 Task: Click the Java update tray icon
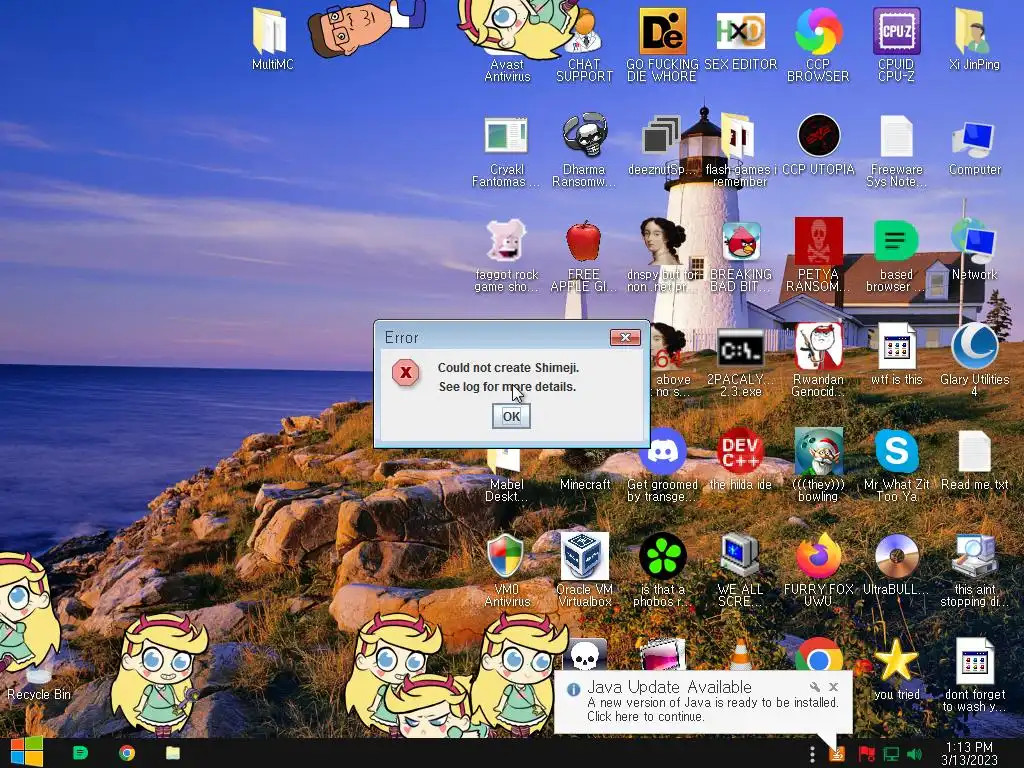point(837,754)
